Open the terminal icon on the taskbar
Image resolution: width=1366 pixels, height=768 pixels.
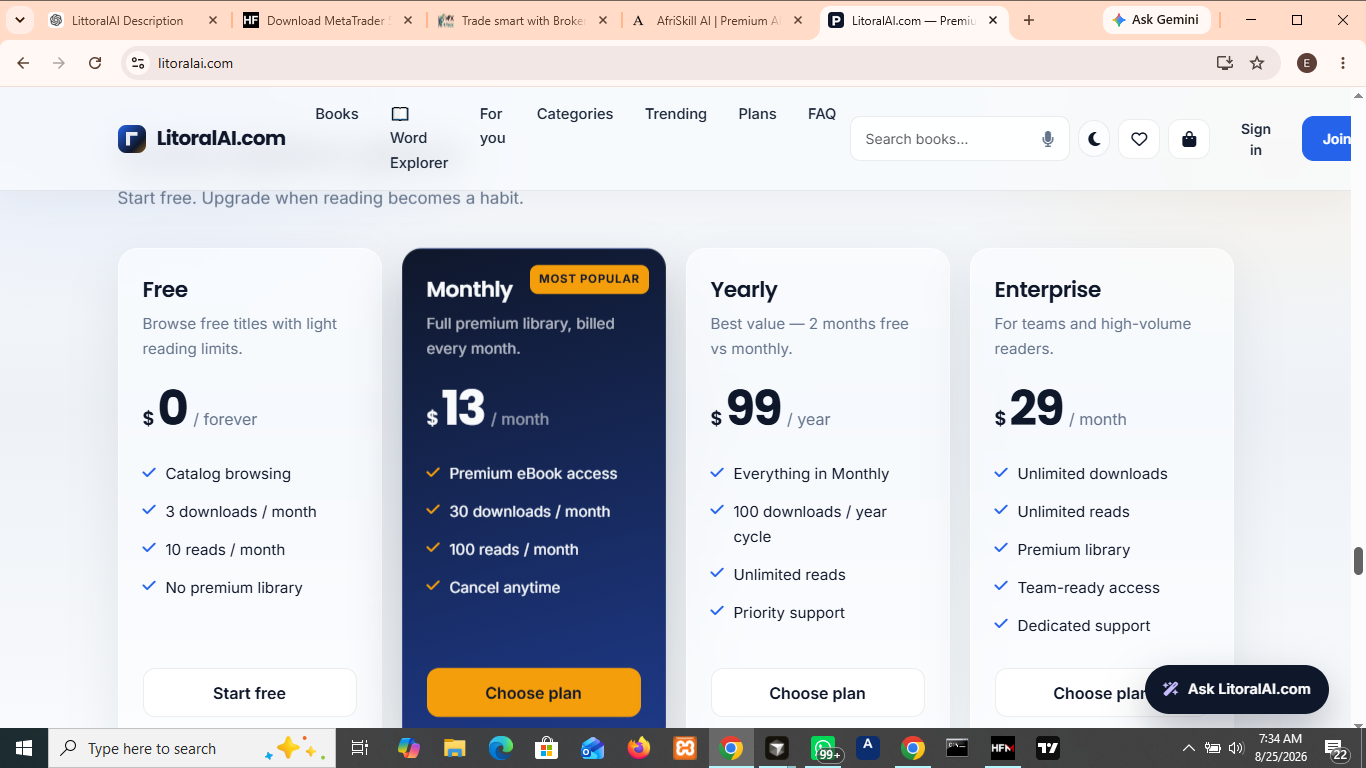pos(957,748)
